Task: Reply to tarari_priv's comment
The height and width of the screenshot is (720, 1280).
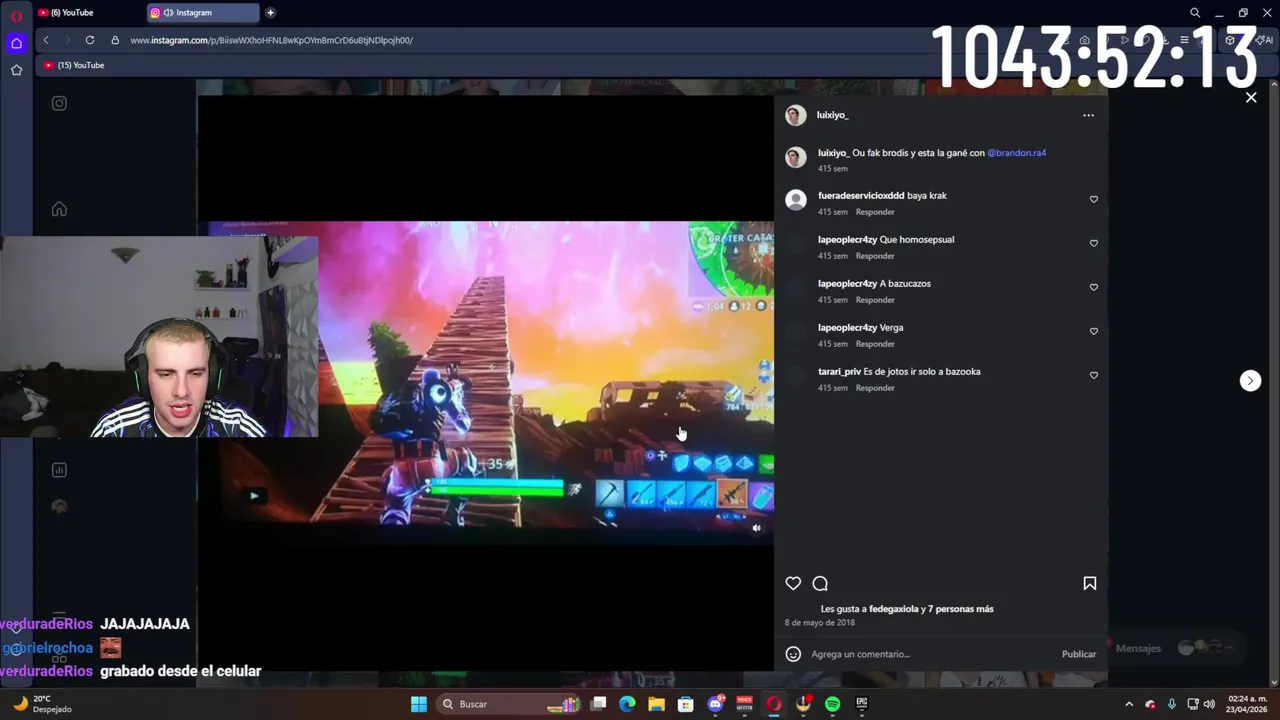Action: pyautogui.click(x=875, y=388)
